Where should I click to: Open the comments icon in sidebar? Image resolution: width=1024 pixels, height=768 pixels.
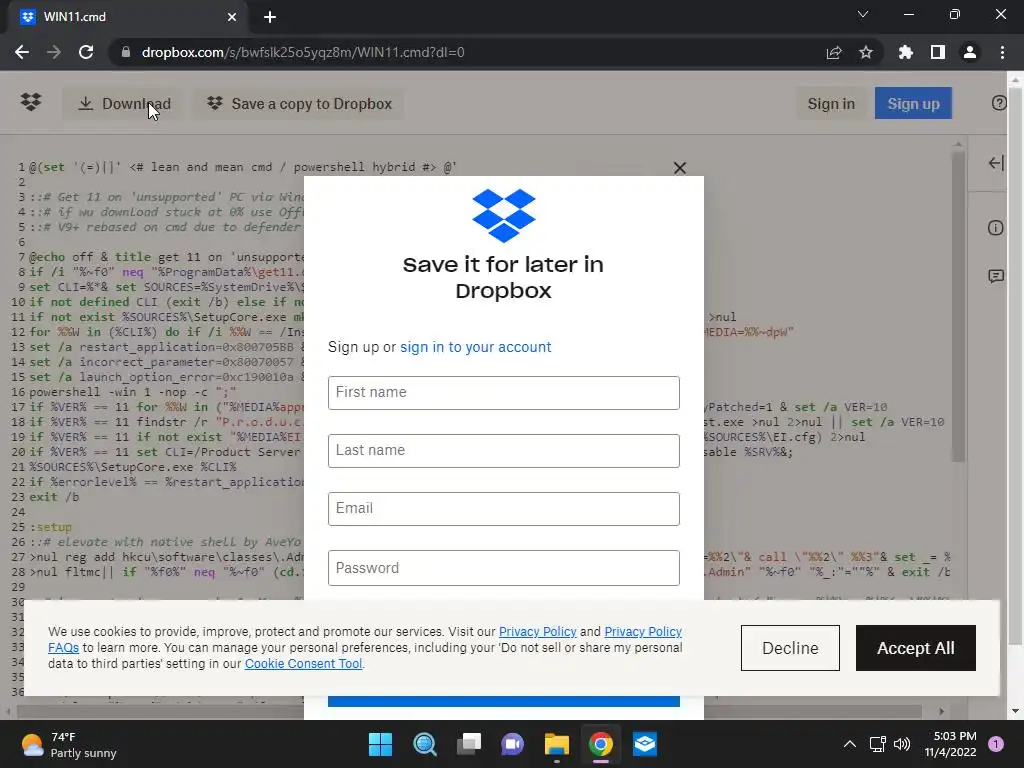click(x=995, y=276)
